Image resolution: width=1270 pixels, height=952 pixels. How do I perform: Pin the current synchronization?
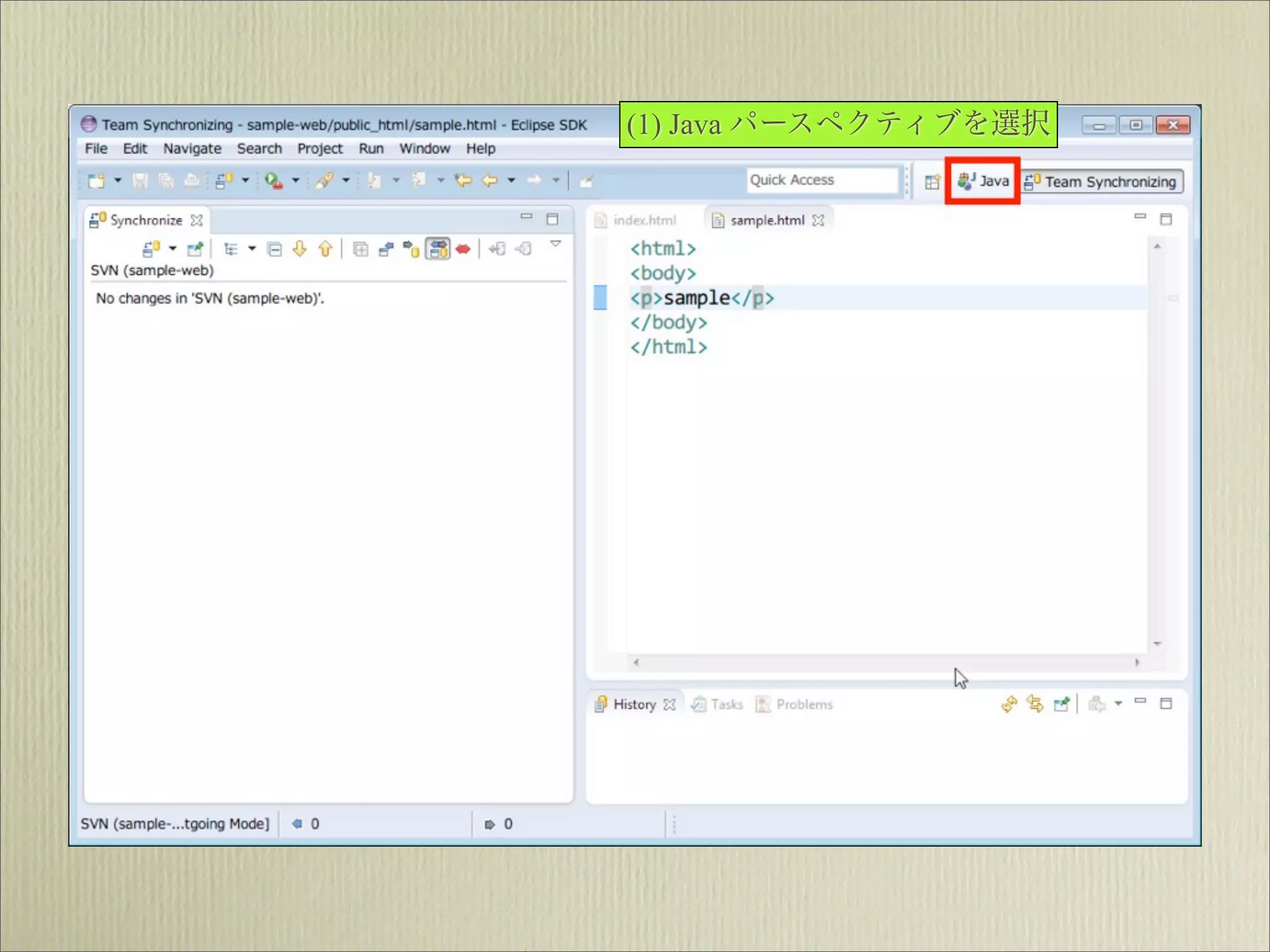[x=195, y=249]
